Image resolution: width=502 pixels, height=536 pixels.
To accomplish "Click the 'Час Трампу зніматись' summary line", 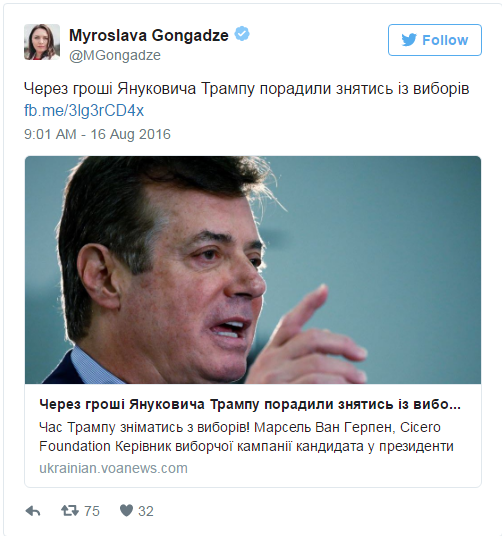I will [x=240, y=427].
